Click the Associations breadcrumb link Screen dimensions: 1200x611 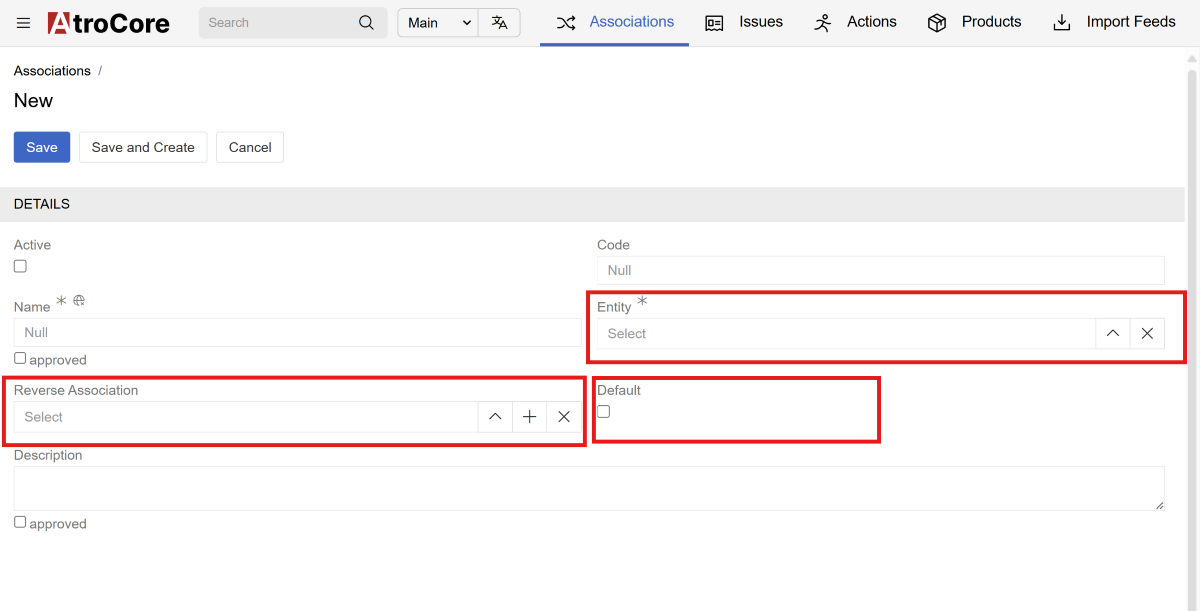[x=52, y=71]
